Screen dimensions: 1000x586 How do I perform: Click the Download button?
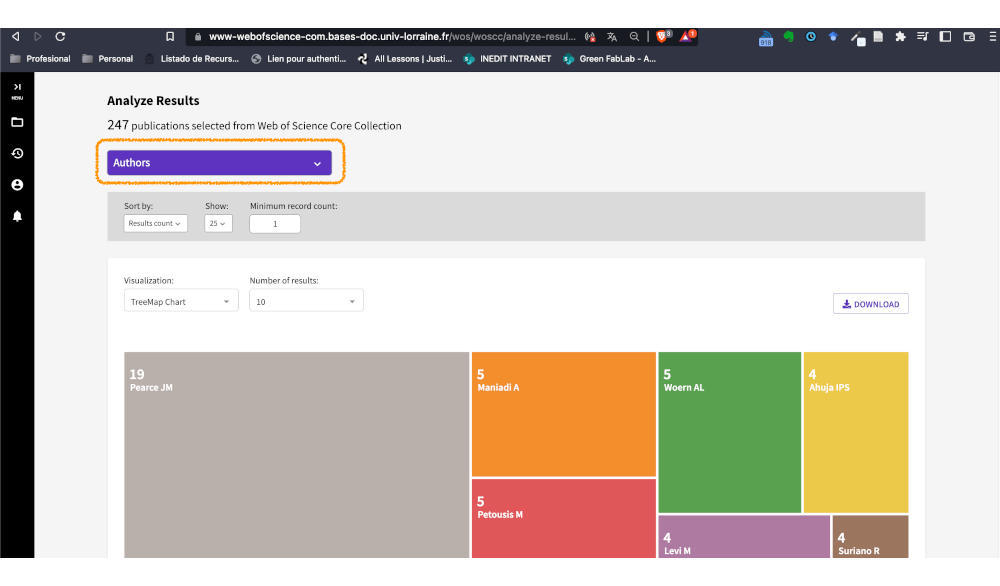870,304
